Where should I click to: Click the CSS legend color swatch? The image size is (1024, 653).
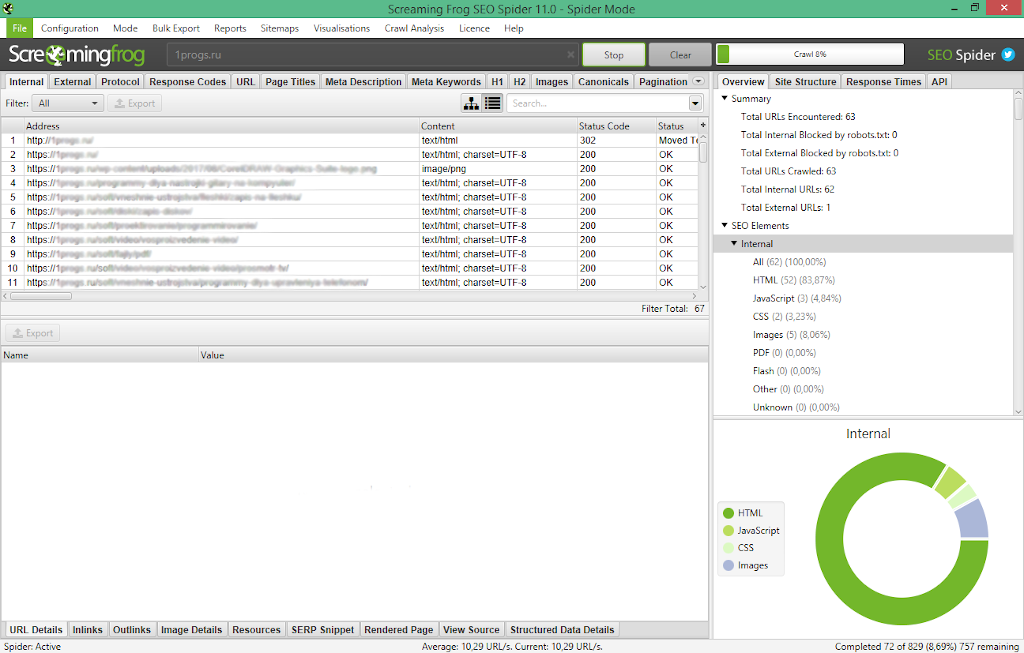[x=728, y=548]
